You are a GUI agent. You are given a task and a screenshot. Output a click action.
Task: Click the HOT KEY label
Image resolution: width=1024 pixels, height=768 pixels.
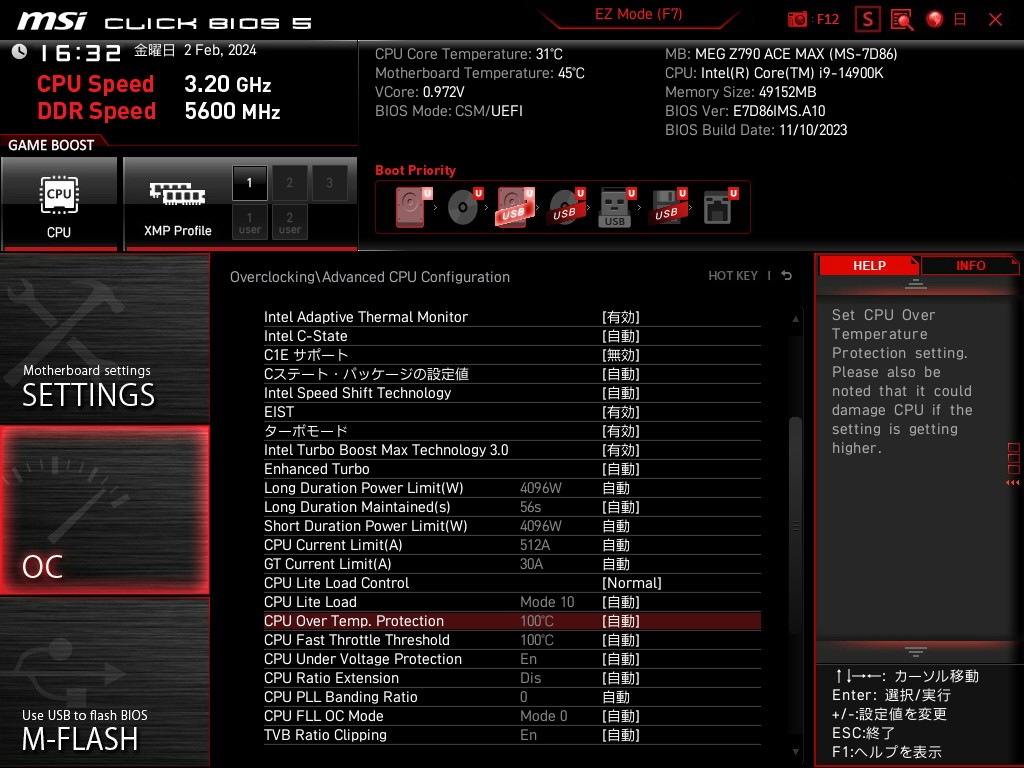click(x=733, y=276)
